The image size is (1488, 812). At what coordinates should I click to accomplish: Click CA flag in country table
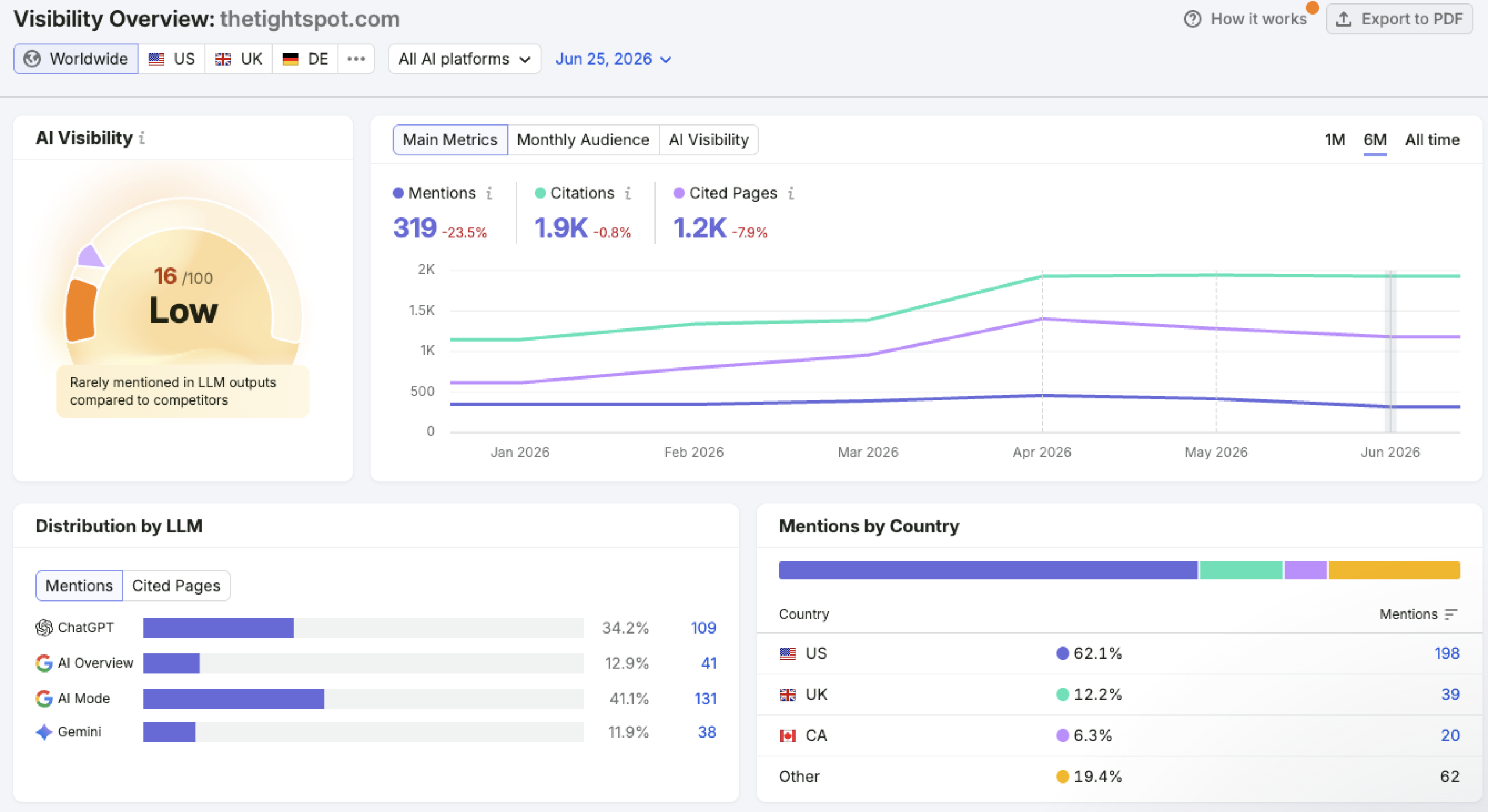[x=788, y=736]
